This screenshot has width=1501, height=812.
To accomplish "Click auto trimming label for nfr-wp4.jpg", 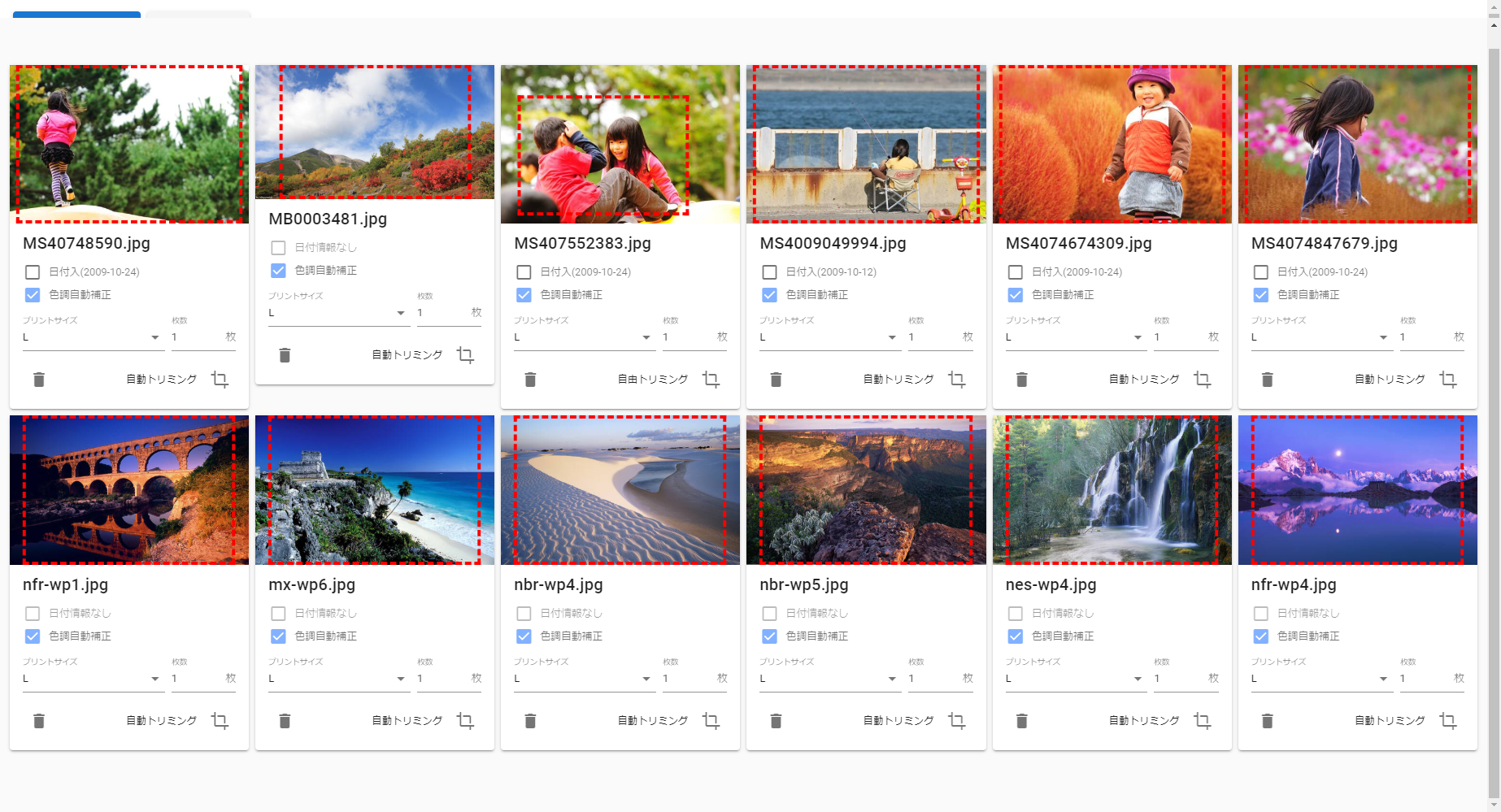I will (x=1389, y=721).
